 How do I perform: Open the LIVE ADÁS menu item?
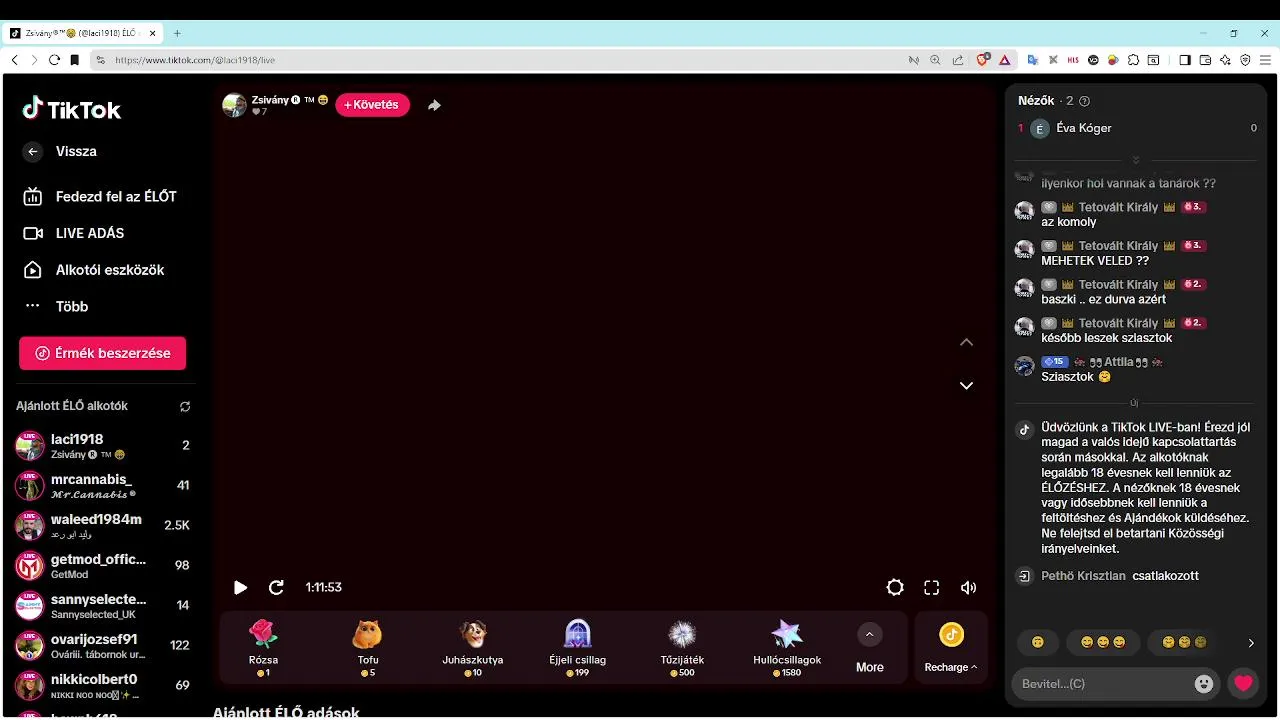pos(74,233)
